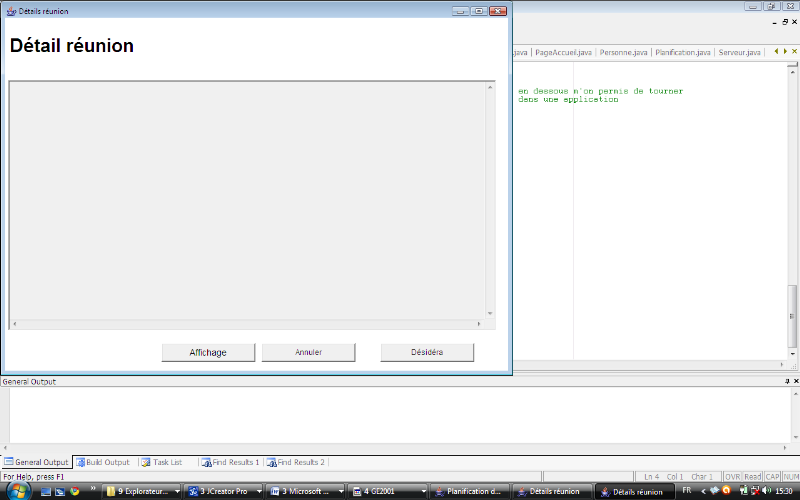The image size is (800, 500).
Task: Close the current editor tab with the yellow X
Action: (x=794, y=51)
